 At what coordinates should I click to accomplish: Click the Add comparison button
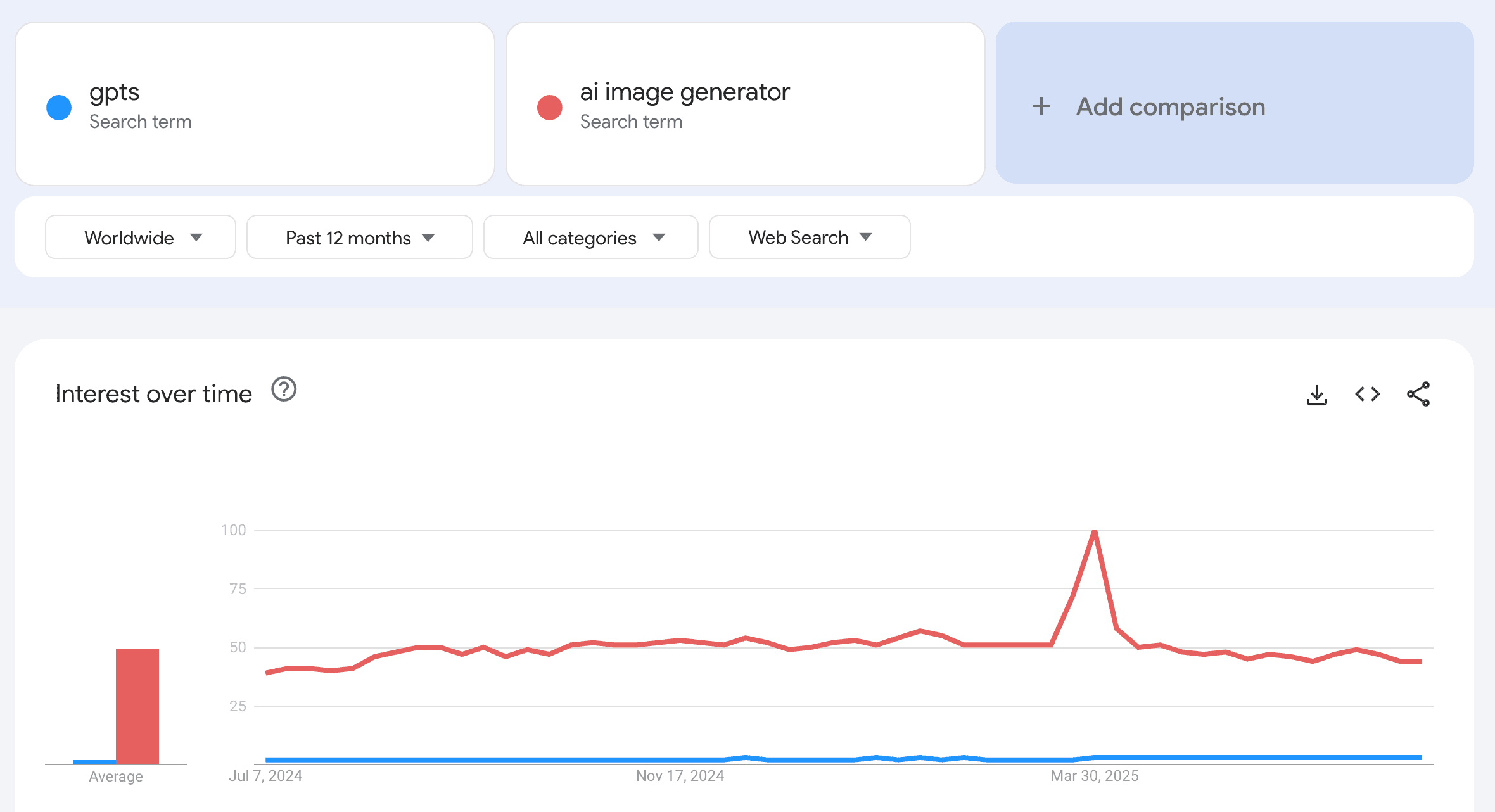[x=1235, y=103]
